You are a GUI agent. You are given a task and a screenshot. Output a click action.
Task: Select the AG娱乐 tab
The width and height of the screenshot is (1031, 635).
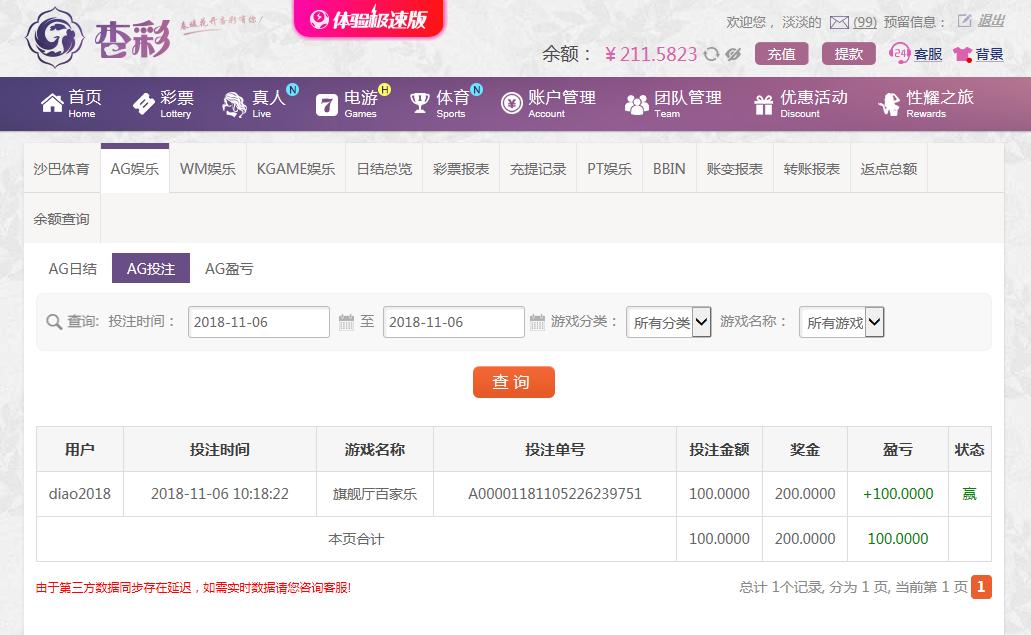tap(135, 169)
